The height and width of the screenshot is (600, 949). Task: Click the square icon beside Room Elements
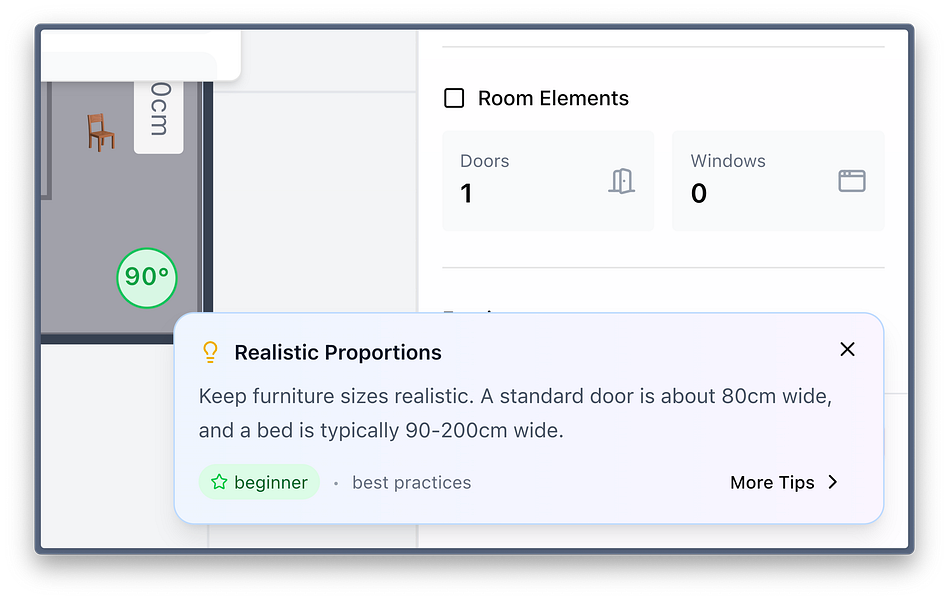tap(454, 98)
